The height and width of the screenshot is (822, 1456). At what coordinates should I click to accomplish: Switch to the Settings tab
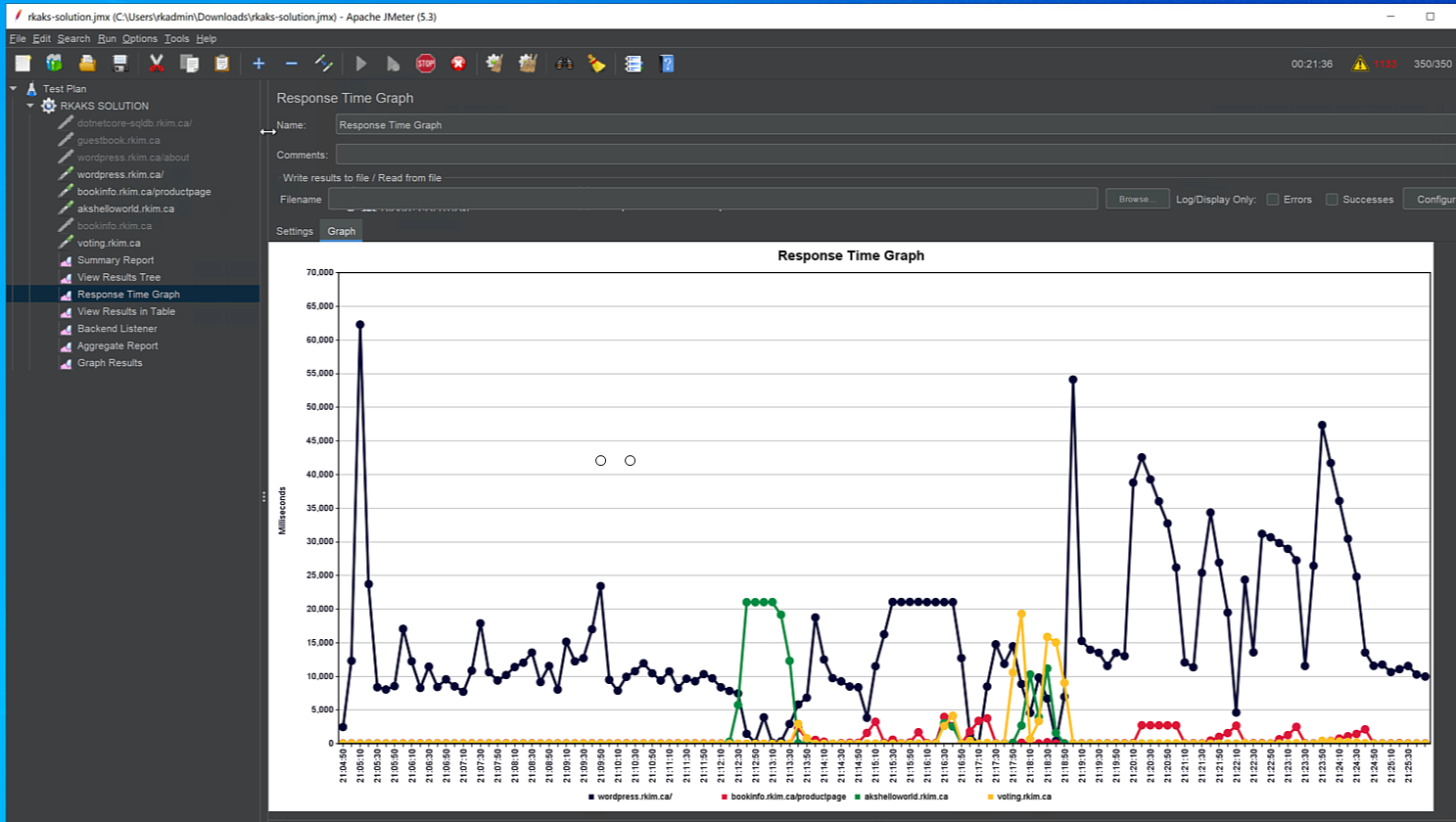[x=294, y=232]
